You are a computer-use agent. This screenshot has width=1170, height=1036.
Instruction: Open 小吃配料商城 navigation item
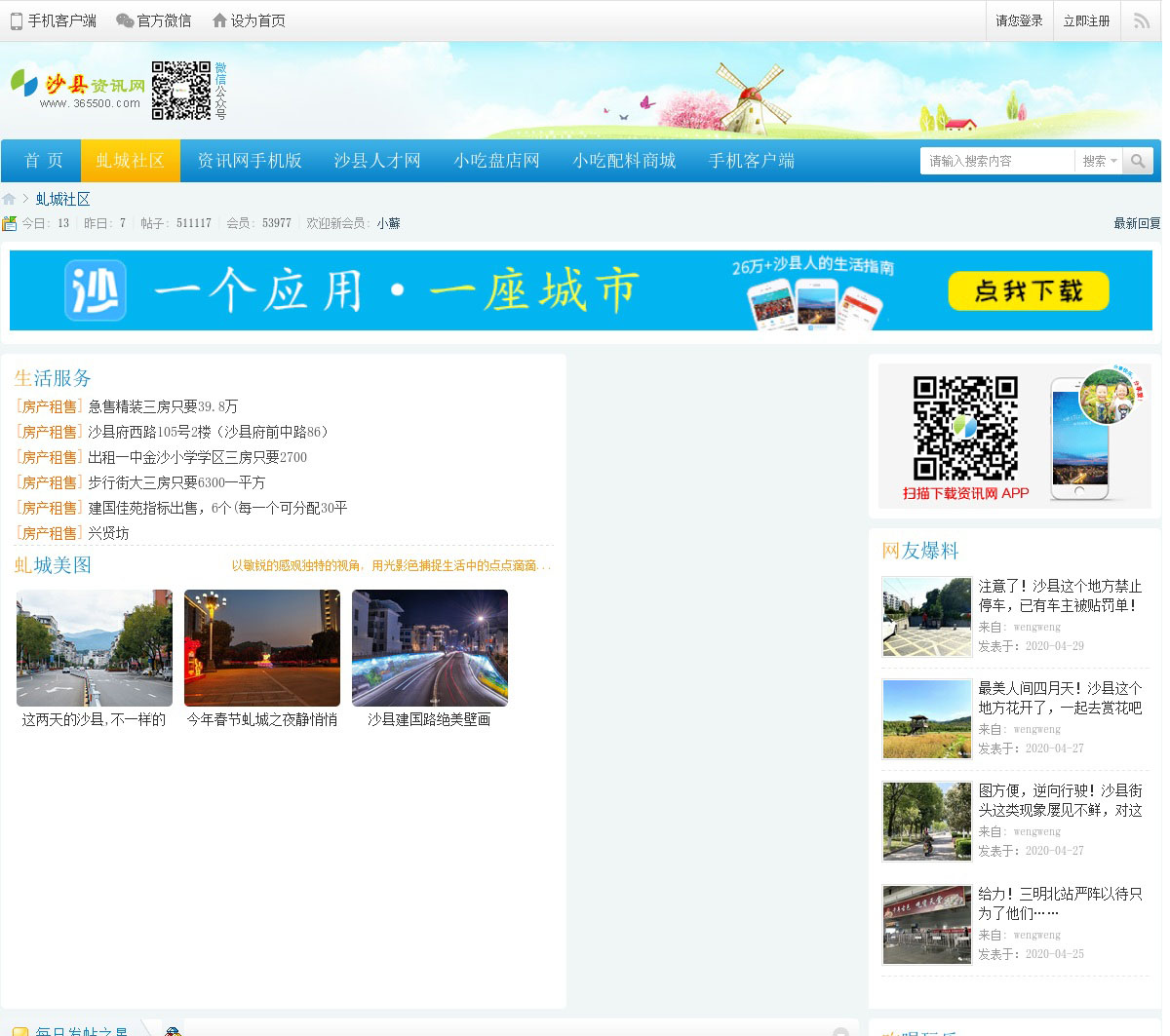point(624,161)
